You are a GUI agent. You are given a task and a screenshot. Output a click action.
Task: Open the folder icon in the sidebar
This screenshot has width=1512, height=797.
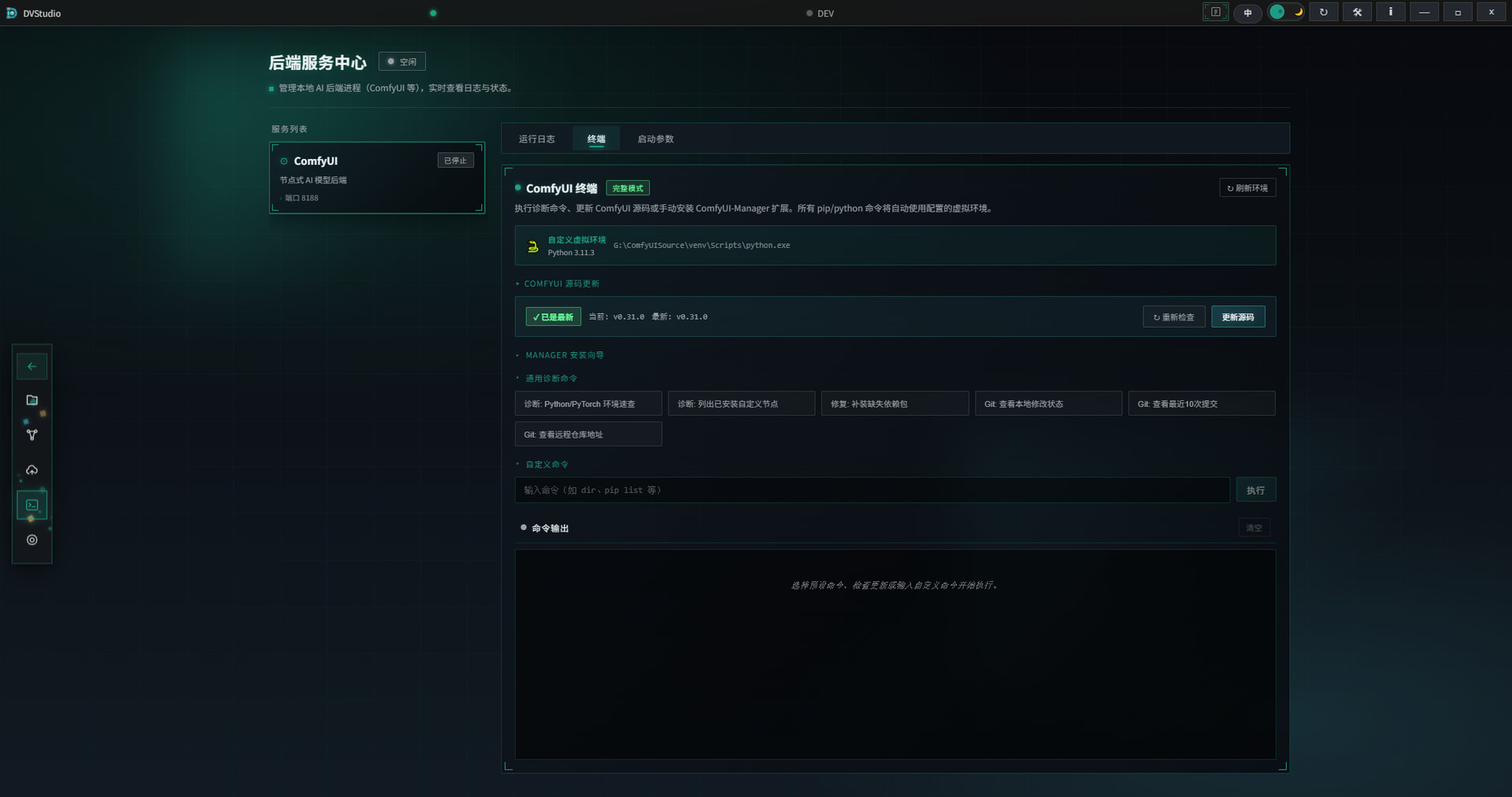(x=31, y=400)
